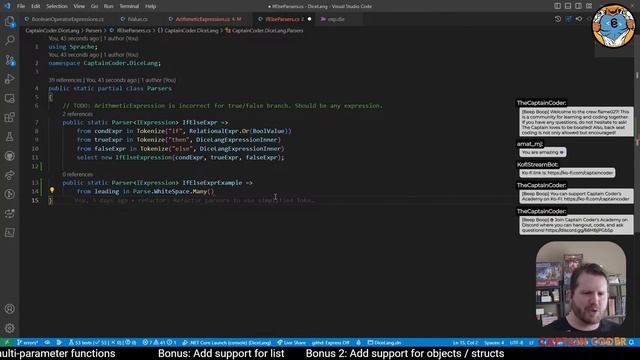Viewport: 640px width, 360px height.
Task: Click '2 references' code lens above IfElseExpr
Action: 78,114
